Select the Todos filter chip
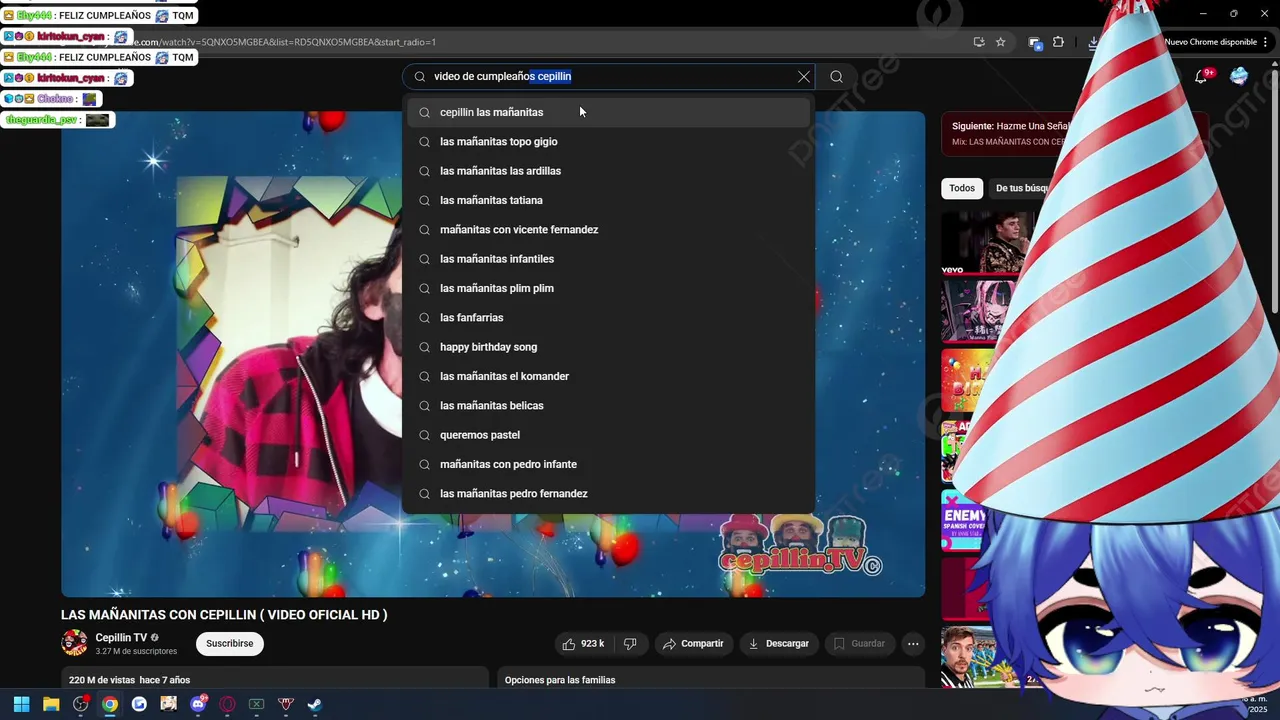This screenshot has height=720, width=1280. (x=962, y=188)
